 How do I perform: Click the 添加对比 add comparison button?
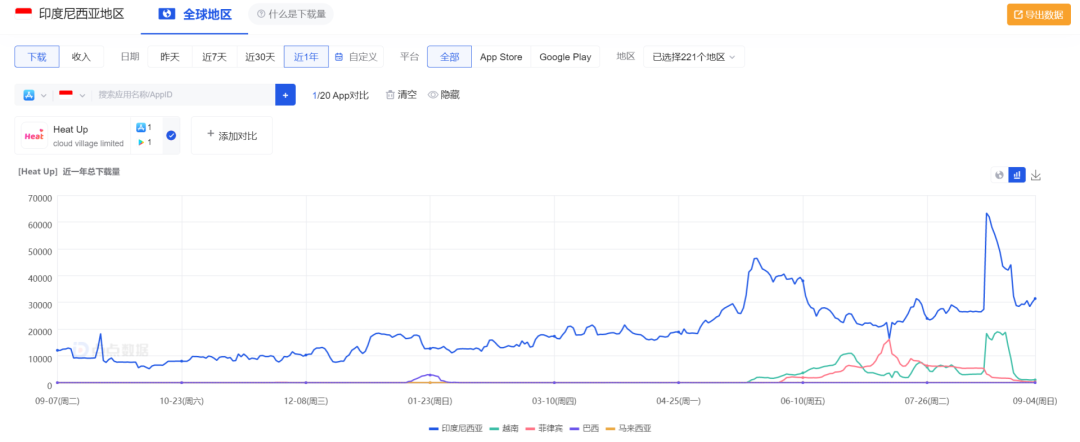231,135
